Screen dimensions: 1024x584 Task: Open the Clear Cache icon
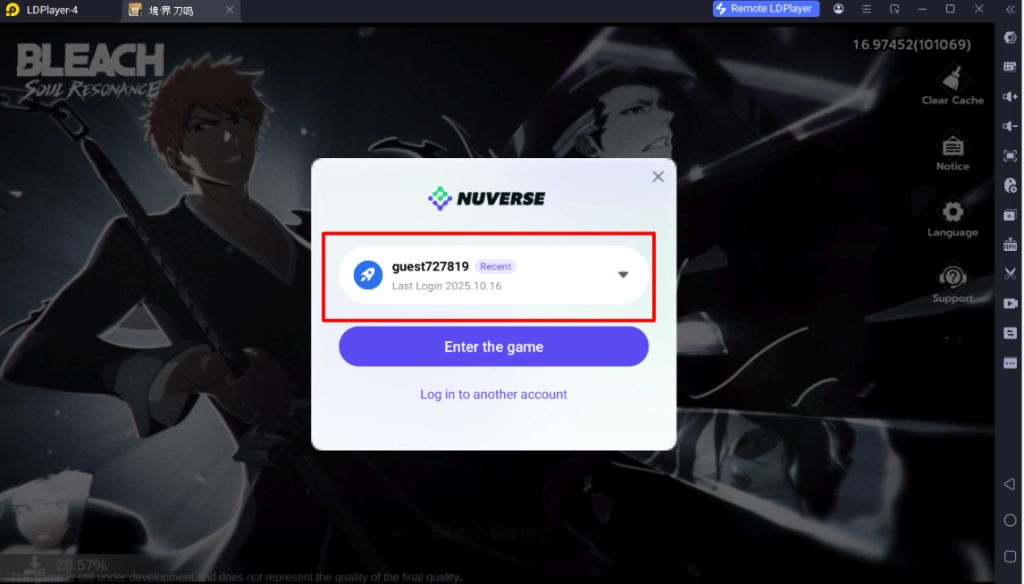point(952,86)
